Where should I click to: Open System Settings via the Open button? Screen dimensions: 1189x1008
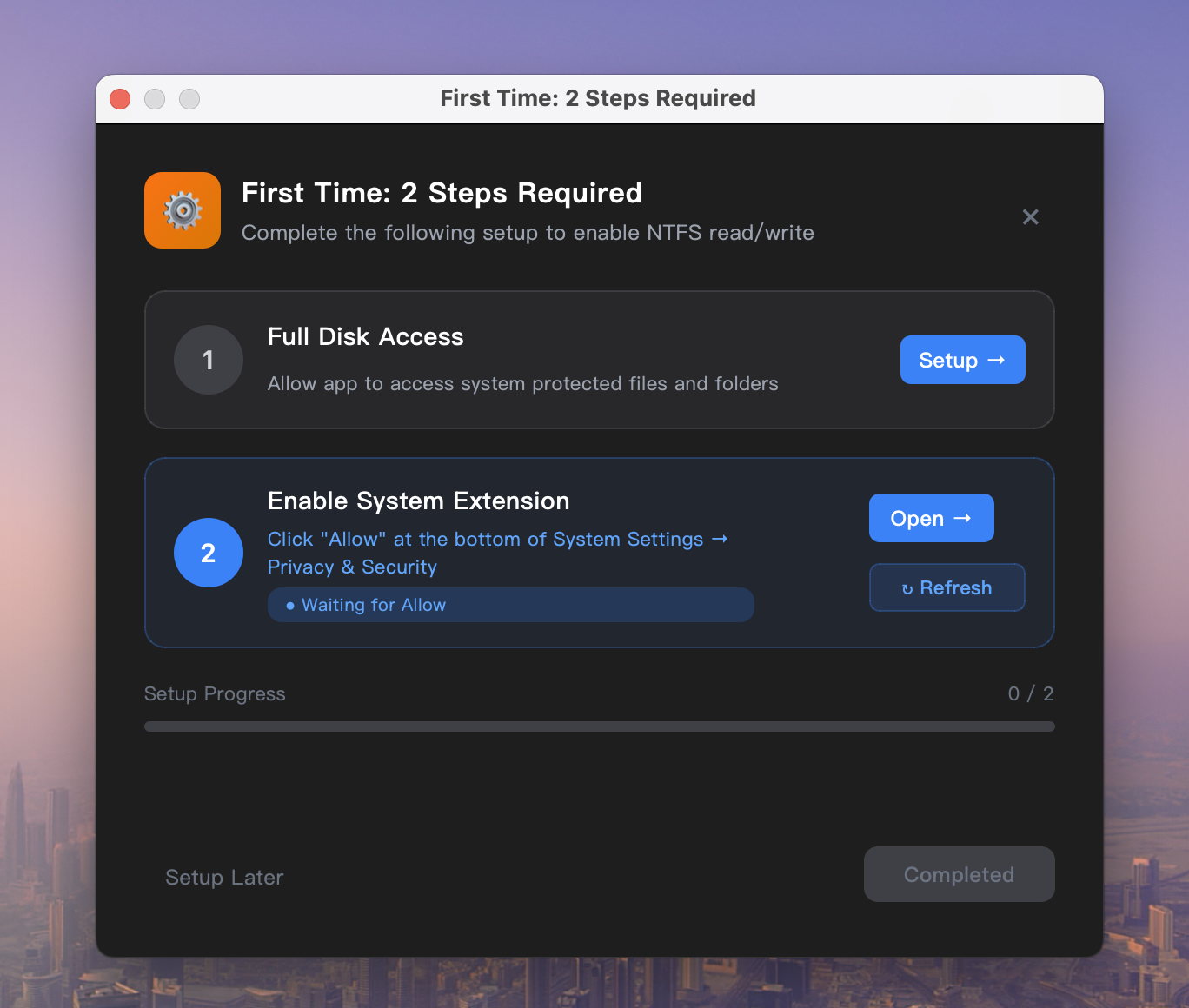point(931,517)
